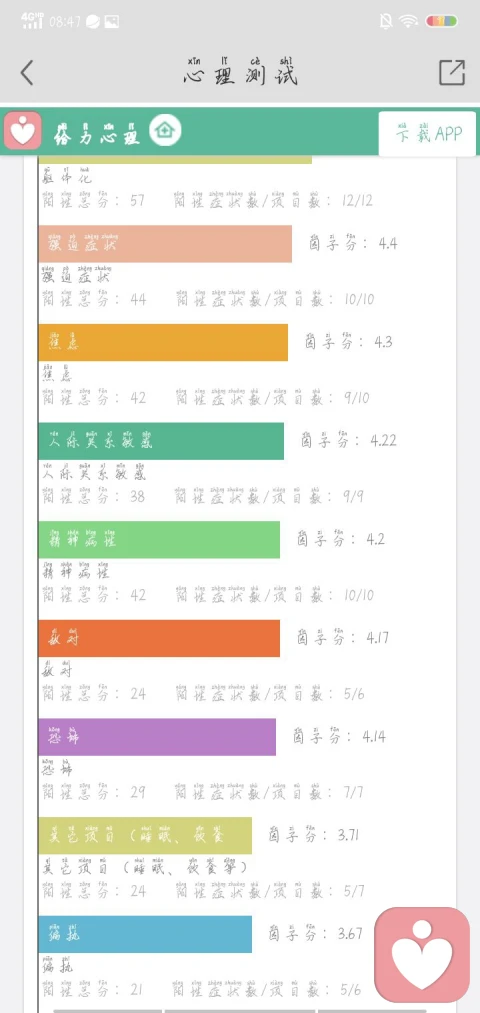Open the green home icon
This screenshot has height=1013, width=480.
pyautogui.click(x=165, y=131)
